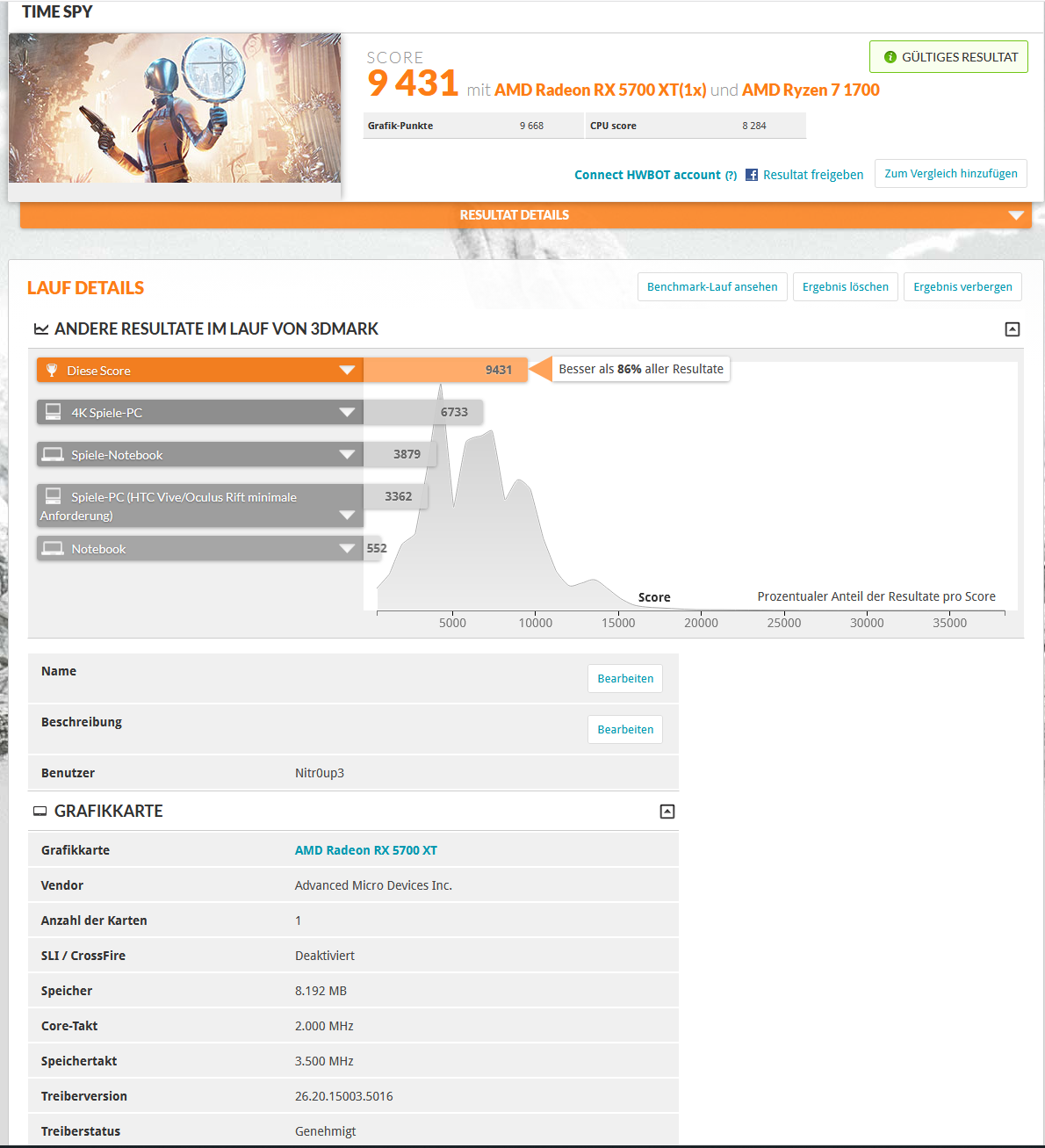The image size is (1045, 1148).
Task: Click the Time Spy benchmark thumbnail image
Action: pos(175,108)
